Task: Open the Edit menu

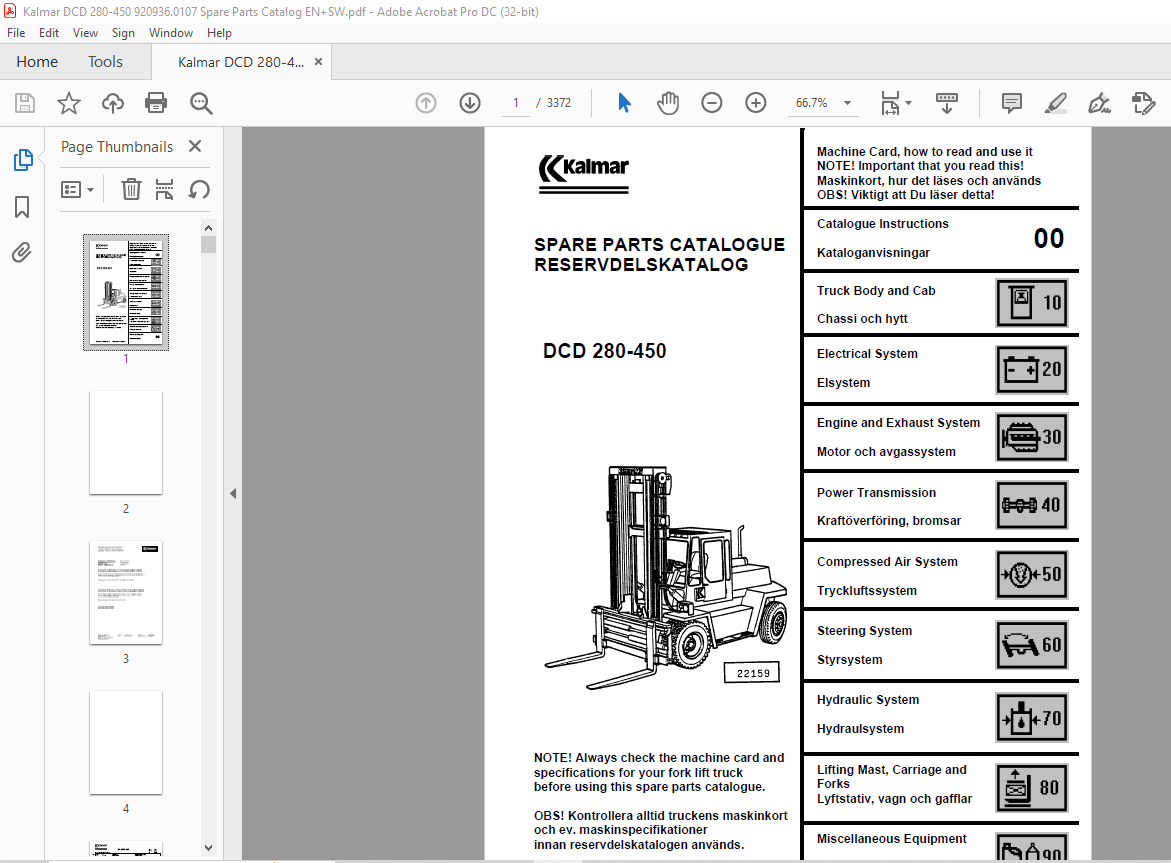Action: pos(49,33)
